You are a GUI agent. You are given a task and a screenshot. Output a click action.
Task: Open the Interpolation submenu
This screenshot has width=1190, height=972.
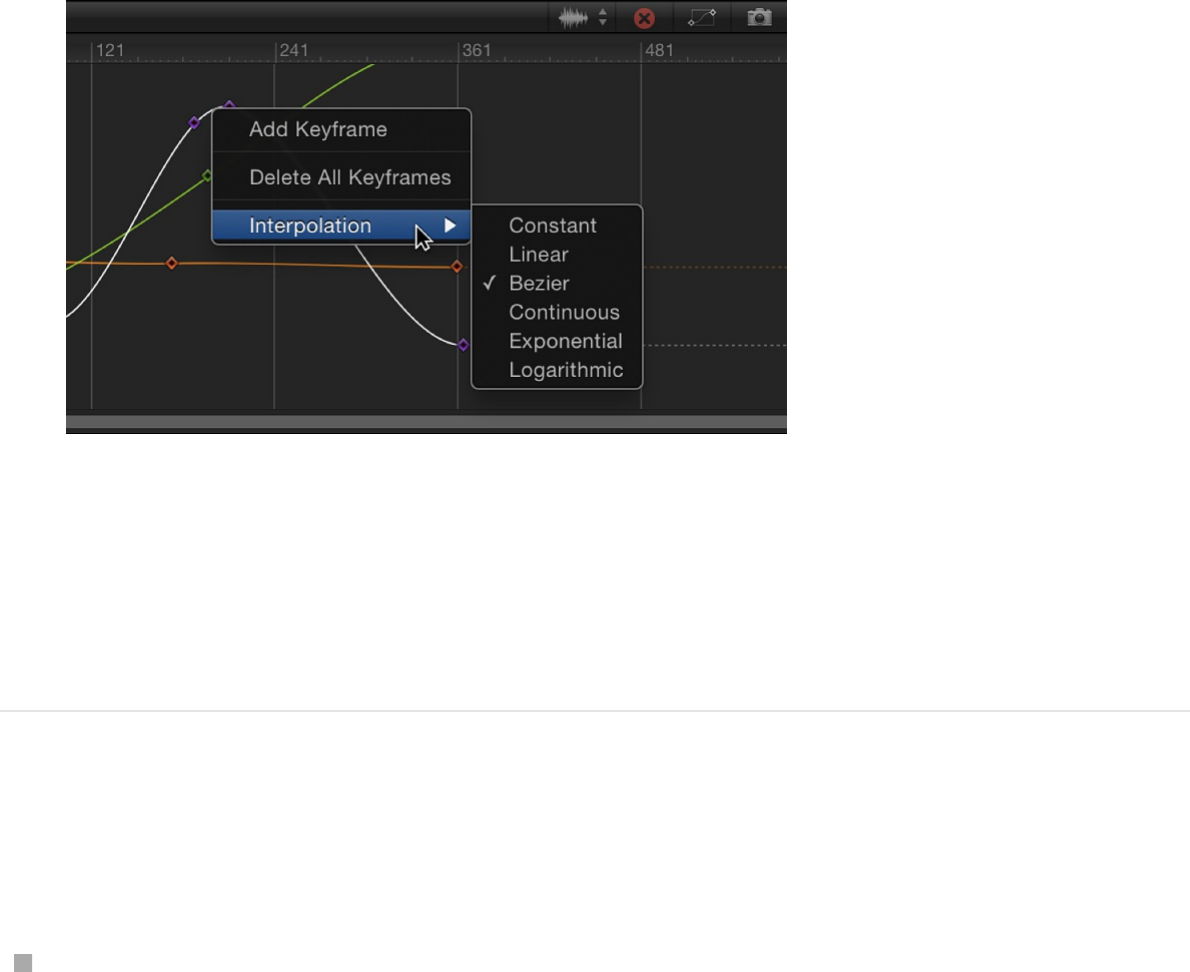tap(342, 225)
